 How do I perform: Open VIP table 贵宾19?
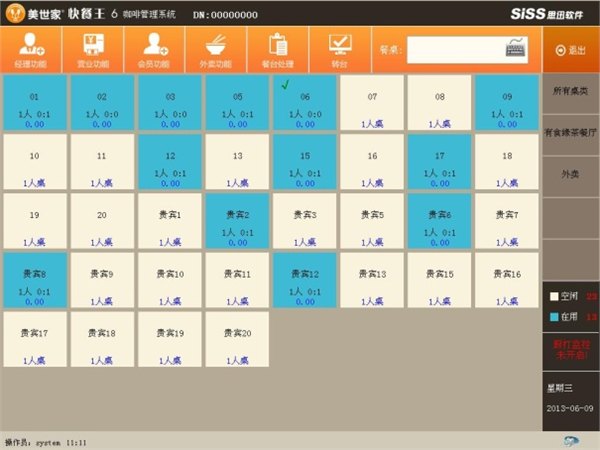click(x=170, y=339)
